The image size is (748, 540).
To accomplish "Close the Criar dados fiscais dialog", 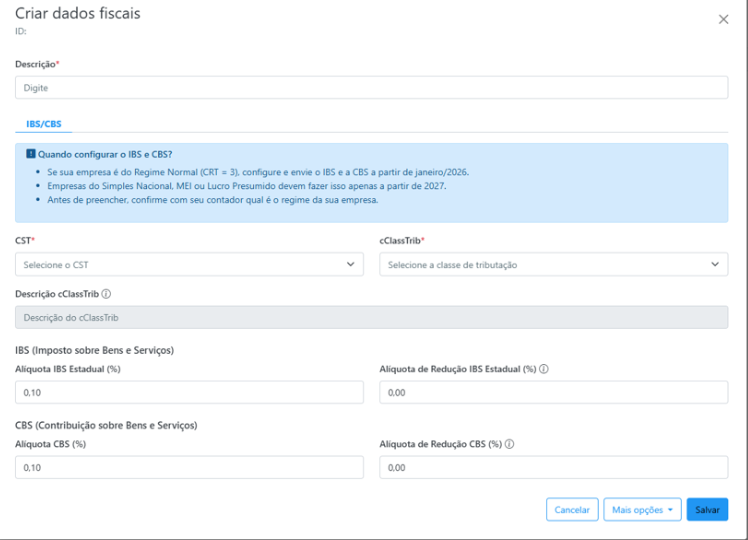I will coord(724,19).
